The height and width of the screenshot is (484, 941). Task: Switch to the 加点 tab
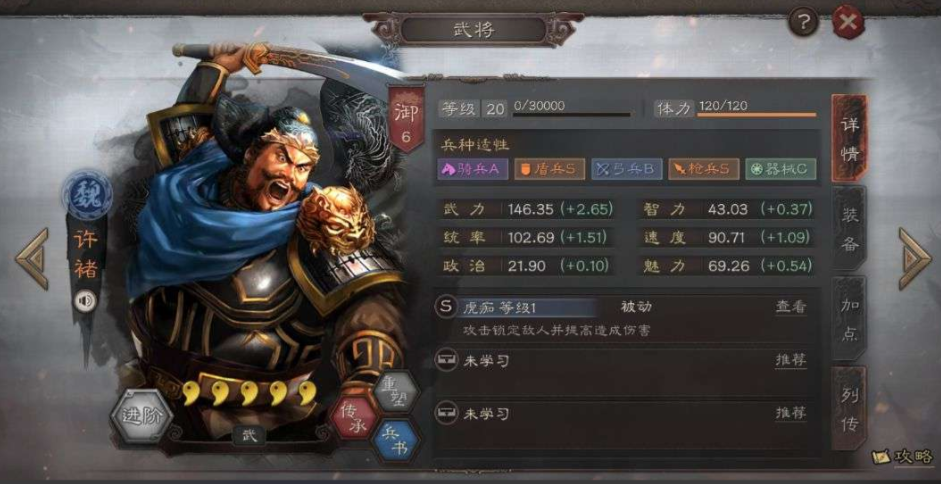pos(849,318)
